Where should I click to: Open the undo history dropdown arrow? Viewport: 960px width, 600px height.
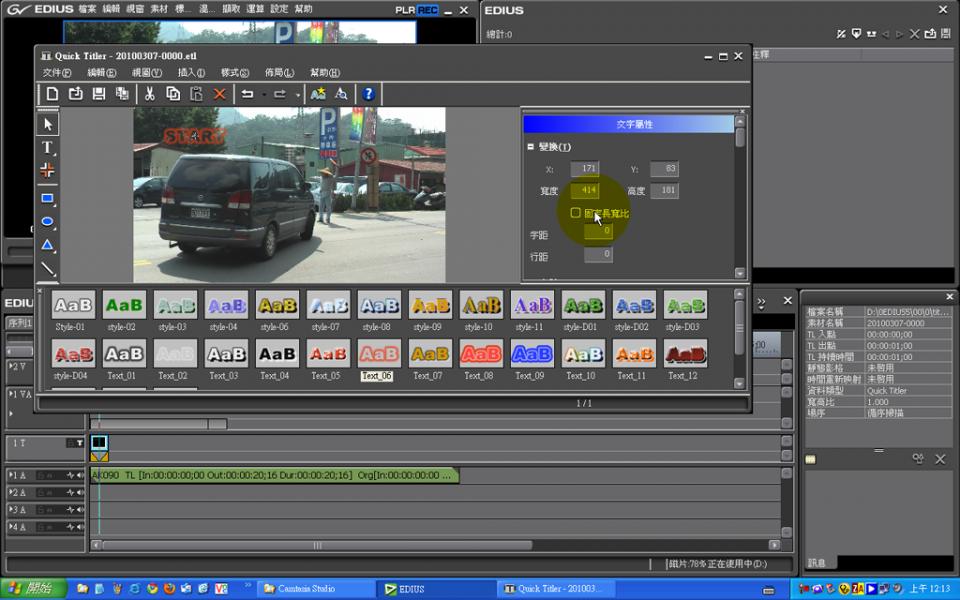(x=263, y=95)
